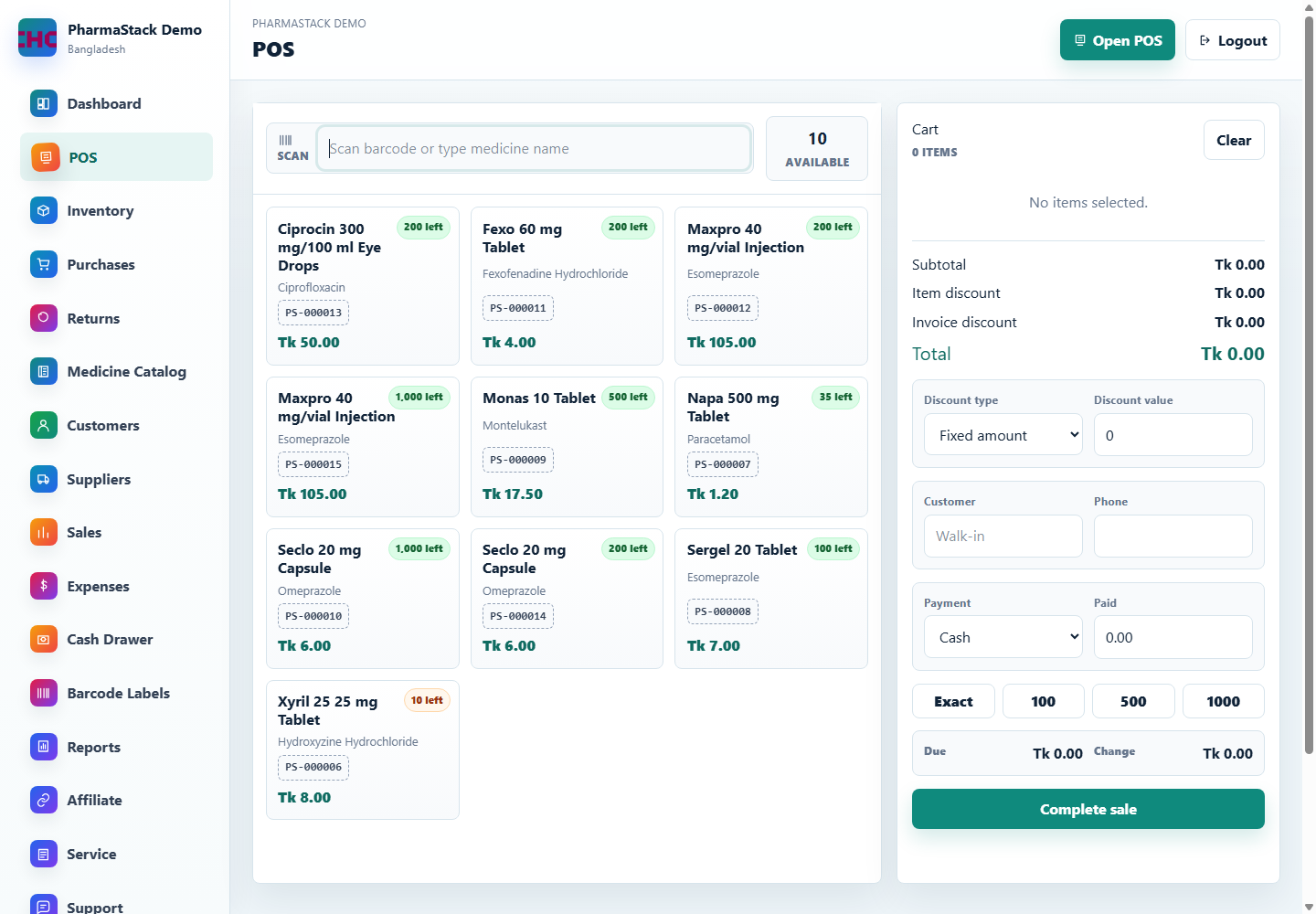Click the orange POS sidebar icon
1316x914 pixels.
[45, 157]
